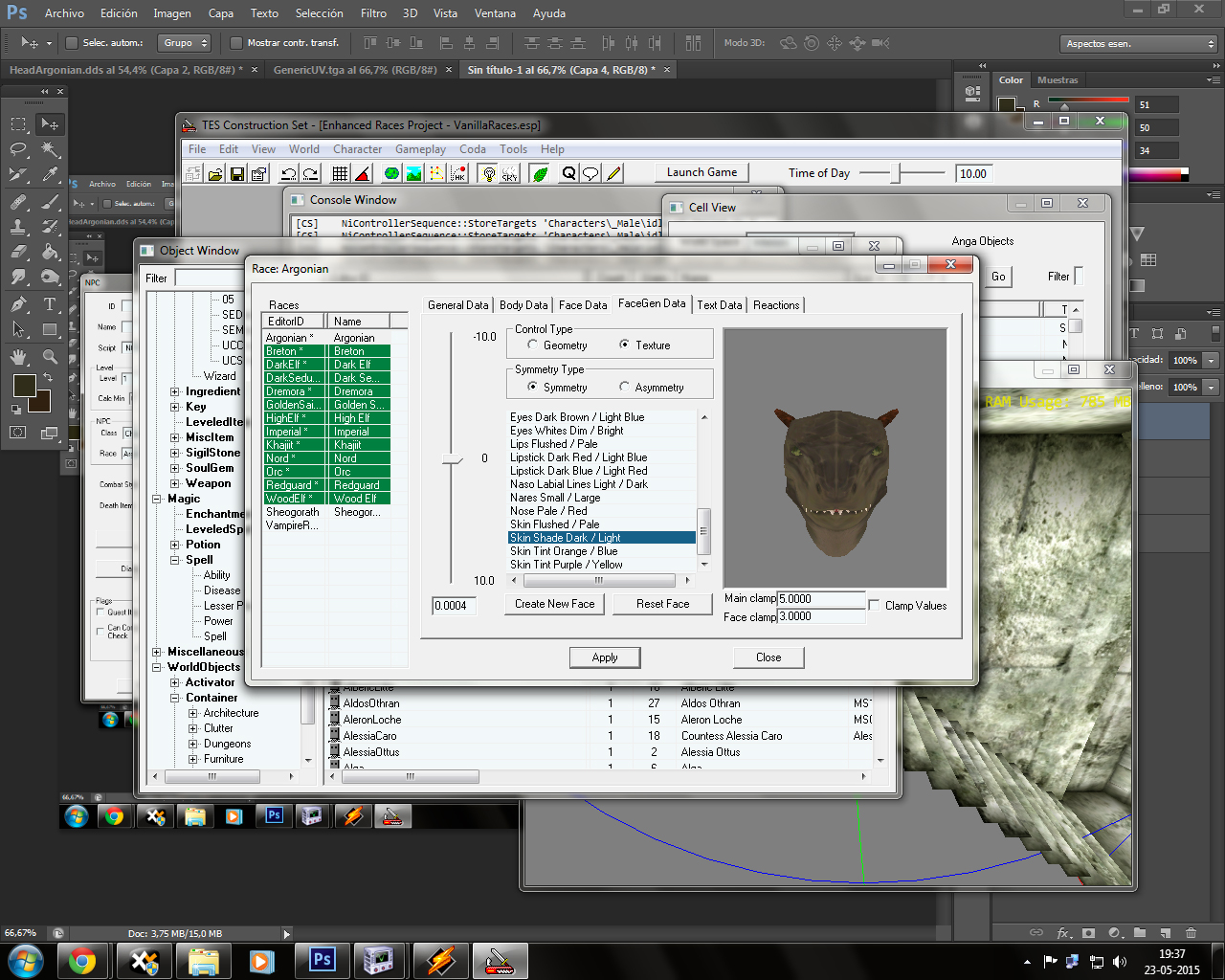This screenshot has height=980, width=1225.
Task: Click the Time of Day slider
Action: coord(896,173)
